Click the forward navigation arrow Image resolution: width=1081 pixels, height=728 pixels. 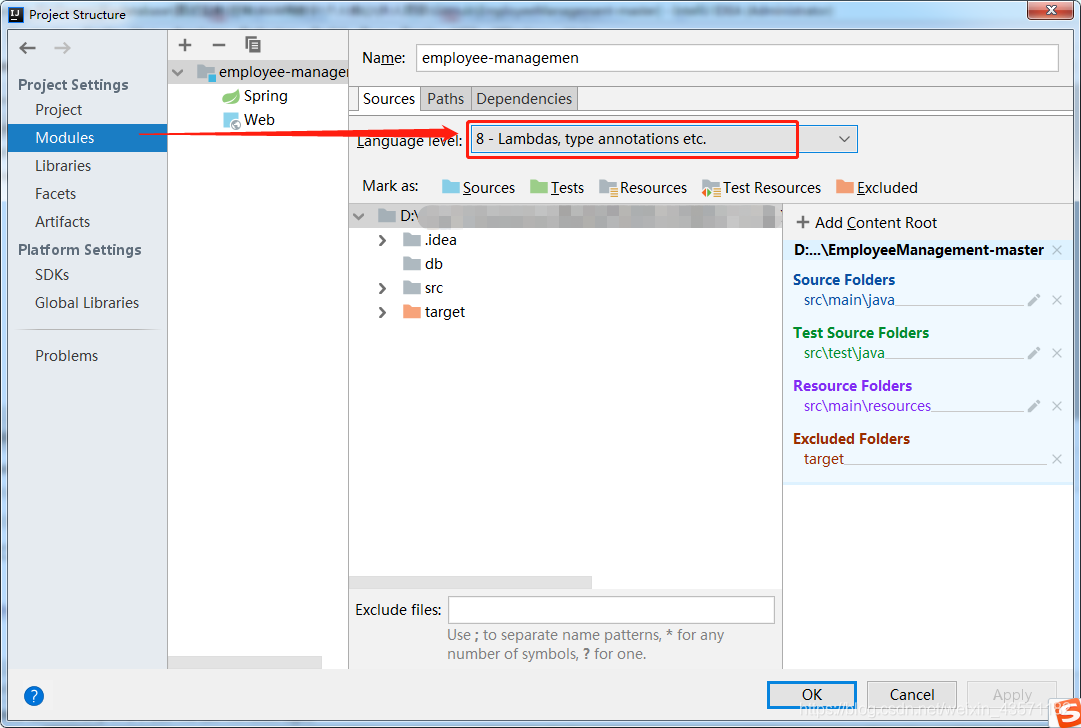[x=63, y=48]
